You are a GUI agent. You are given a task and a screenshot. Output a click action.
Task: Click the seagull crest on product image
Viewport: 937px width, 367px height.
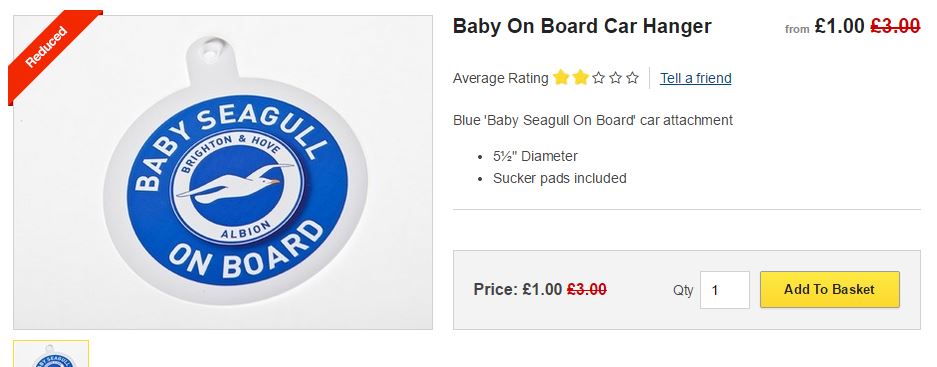(237, 186)
